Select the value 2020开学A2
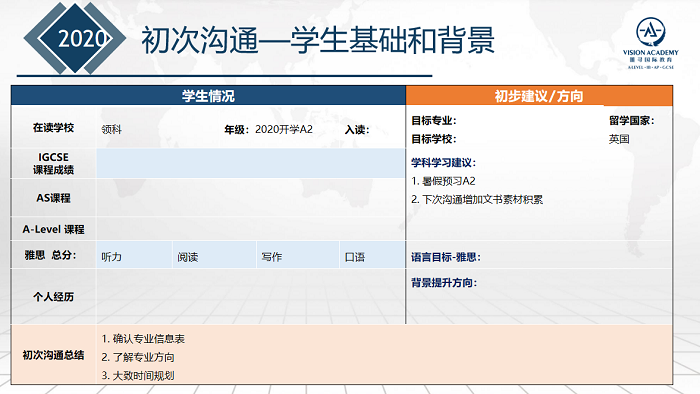 pyautogui.click(x=284, y=129)
